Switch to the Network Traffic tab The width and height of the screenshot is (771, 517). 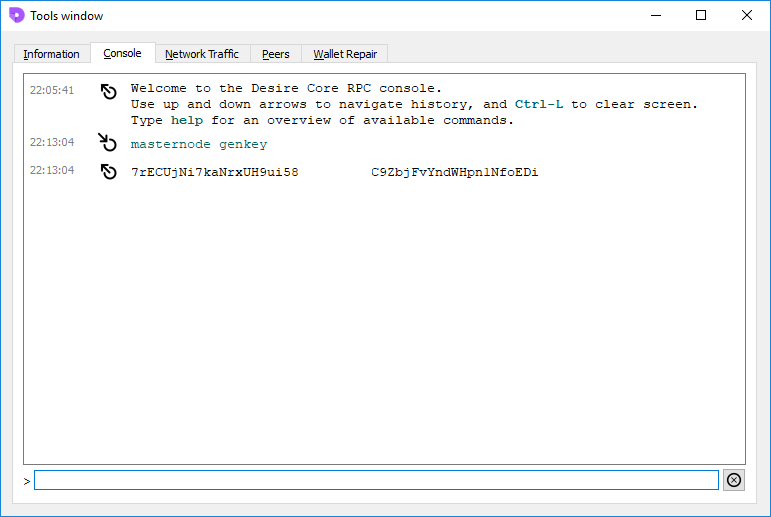pos(202,54)
